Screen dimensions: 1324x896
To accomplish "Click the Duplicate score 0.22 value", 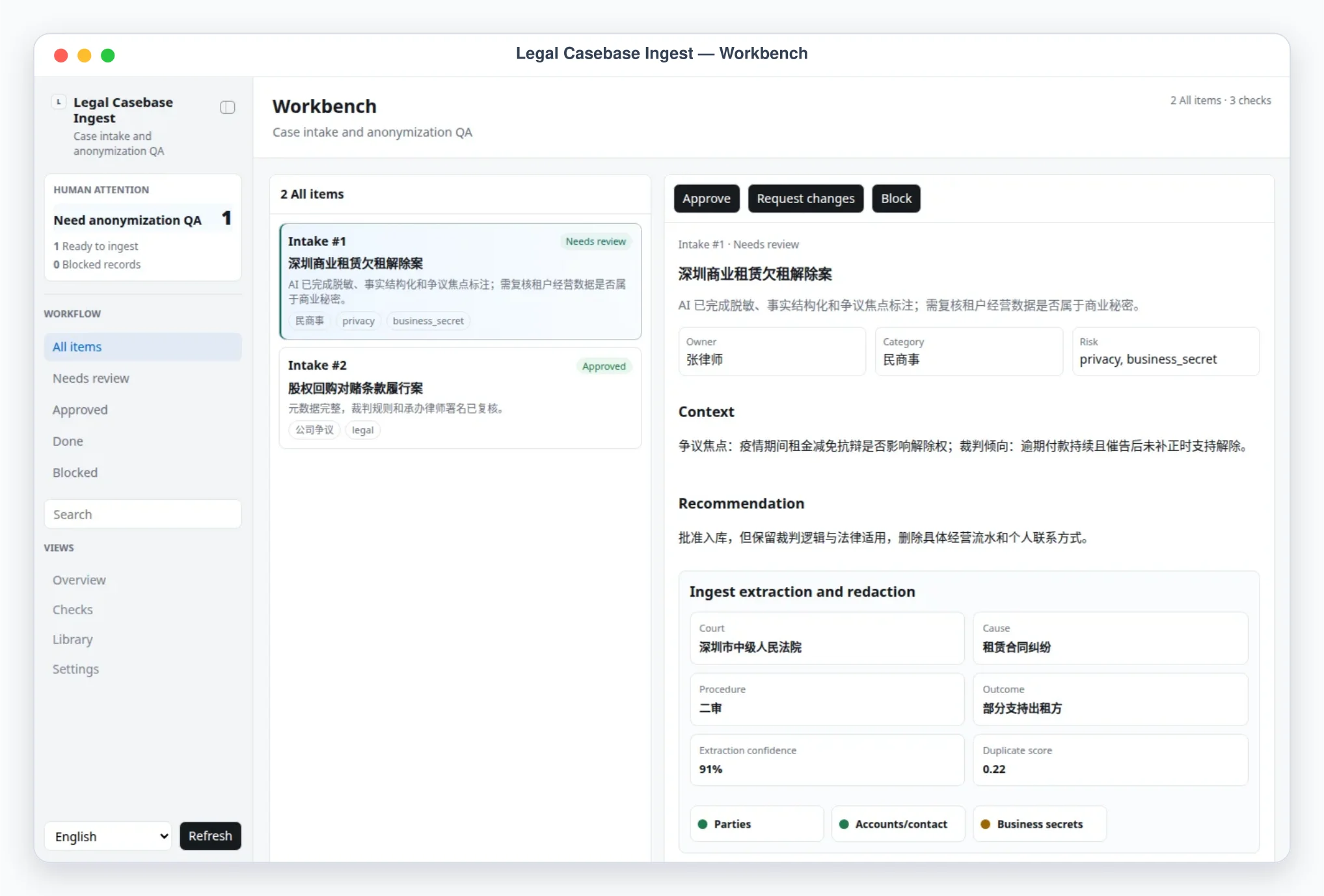I will click(x=993, y=769).
